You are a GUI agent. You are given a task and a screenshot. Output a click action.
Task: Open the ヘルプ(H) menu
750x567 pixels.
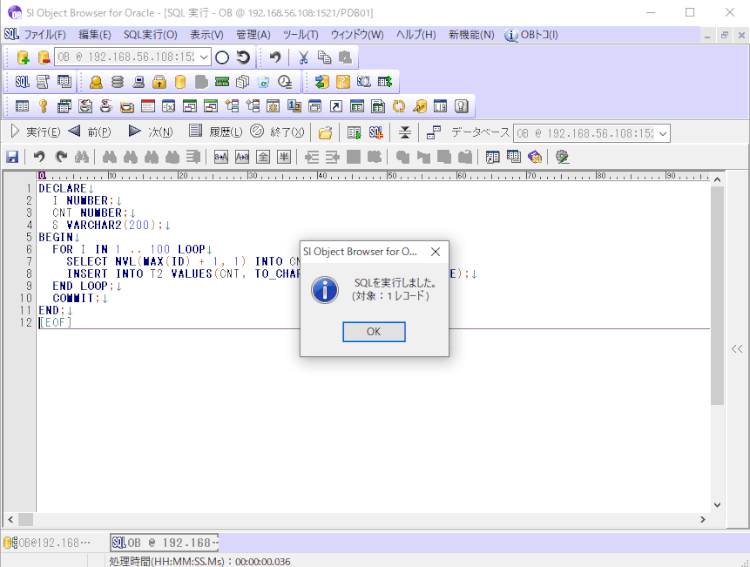[x=416, y=35]
